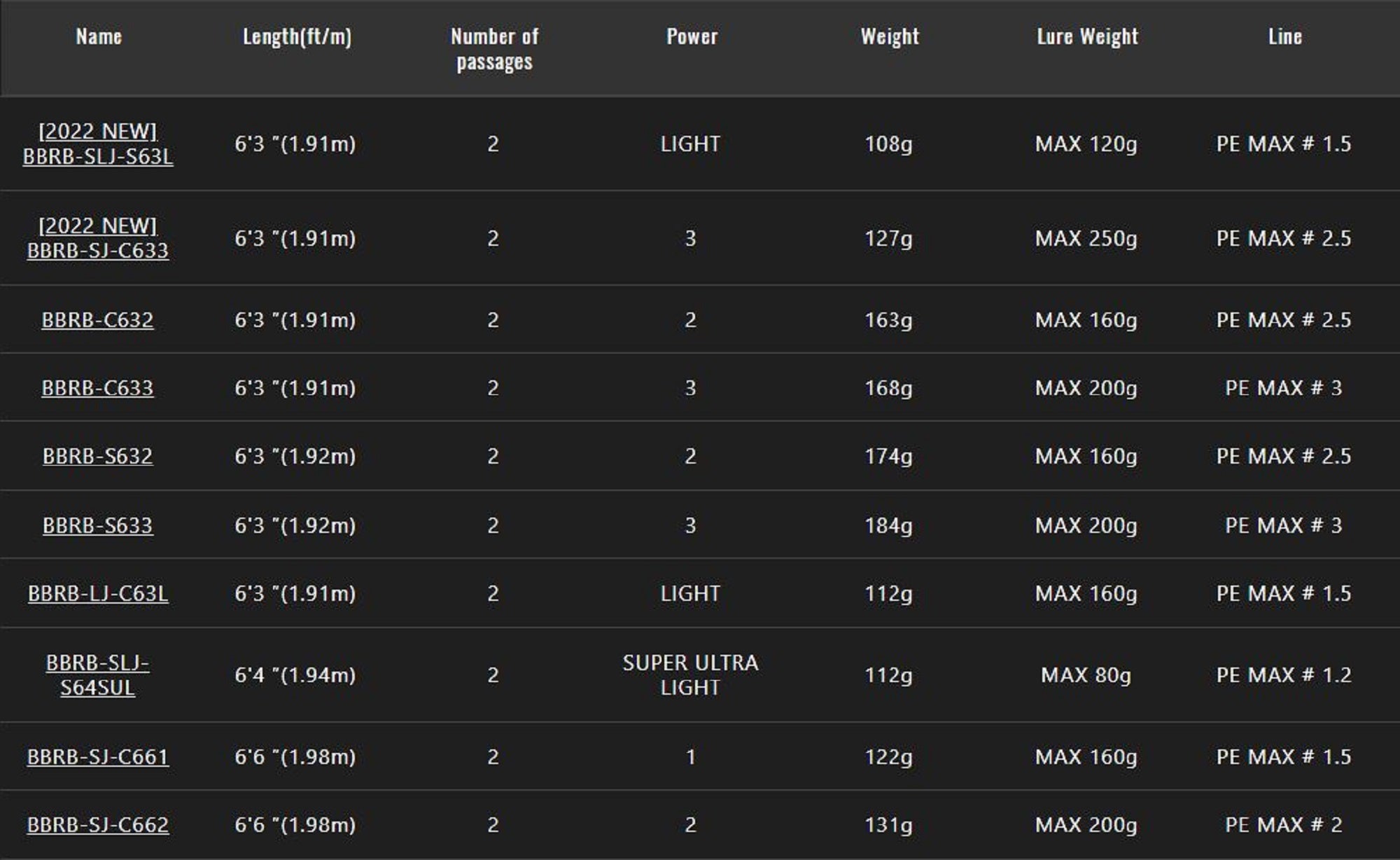Image resolution: width=1400 pixels, height=860 pixels.
Task: Select the BBRB-S632 rod link
Action: [x=97, y=456]
